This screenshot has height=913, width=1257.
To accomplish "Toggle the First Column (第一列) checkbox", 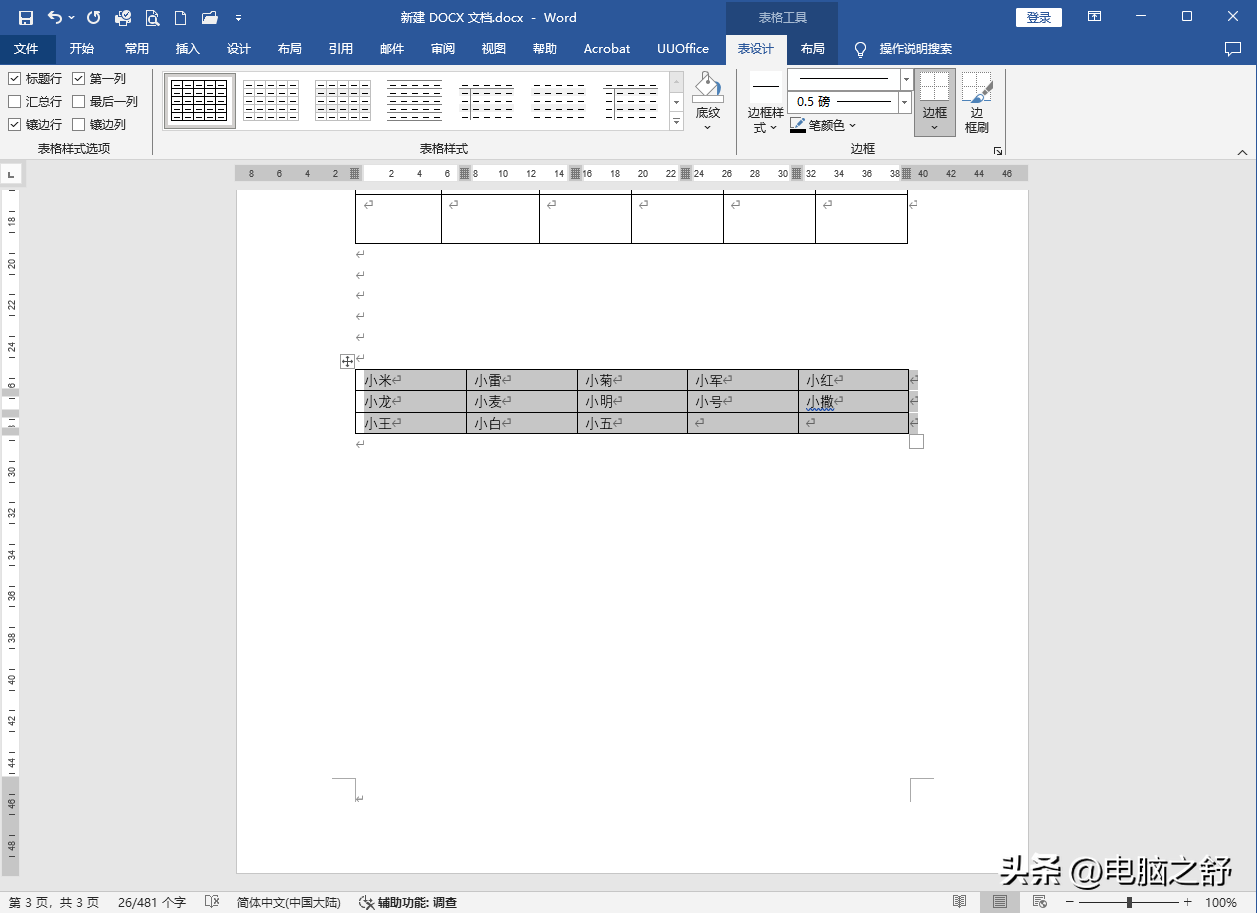I will 78,78.
